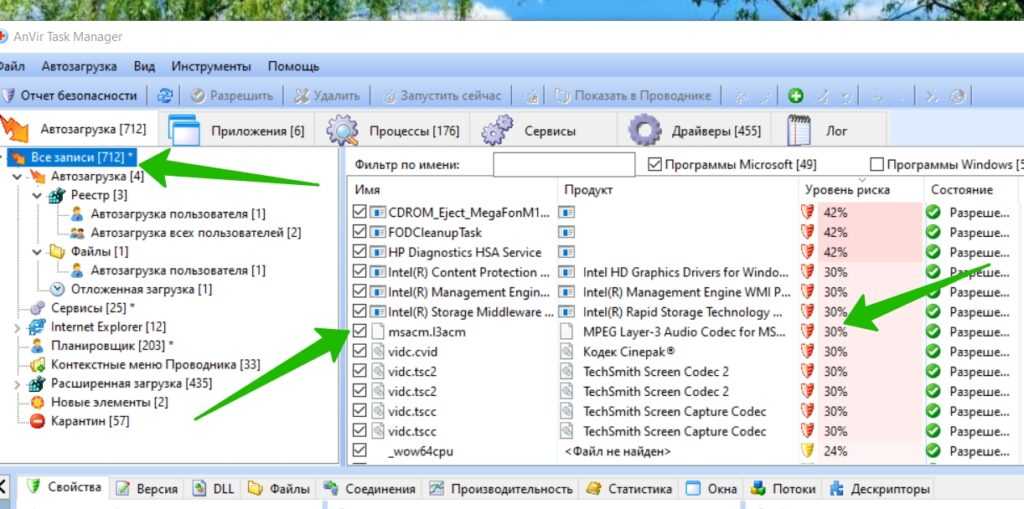Switch to the Производительность bottom tab
Image resolution: width=1024 pixels, height=509 pixels.
coord(502,489)
